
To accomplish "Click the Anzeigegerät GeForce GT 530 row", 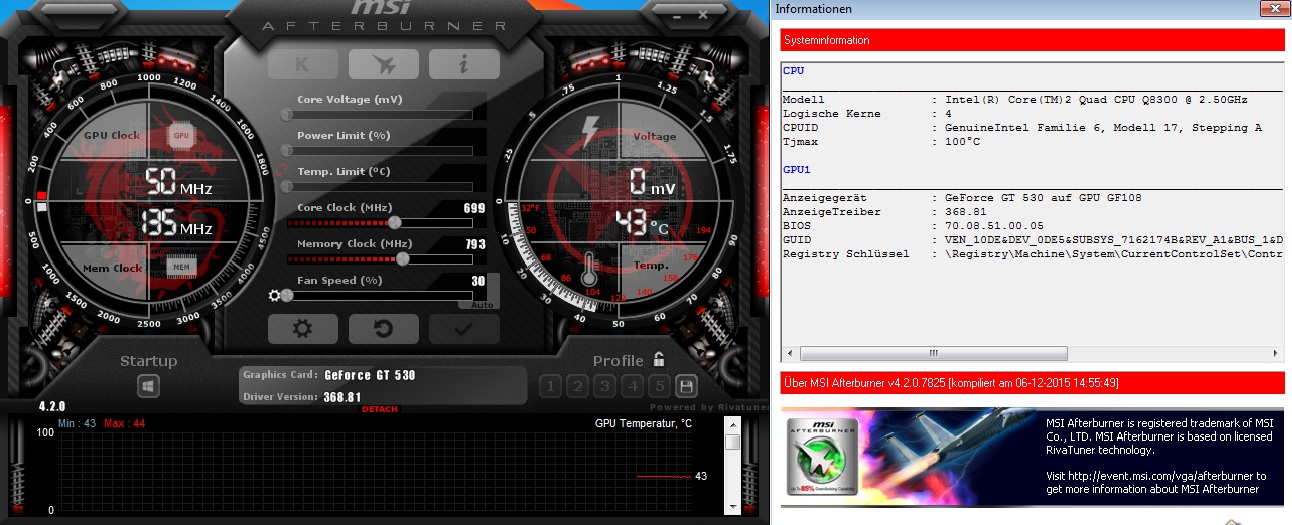I will [962, 198].
